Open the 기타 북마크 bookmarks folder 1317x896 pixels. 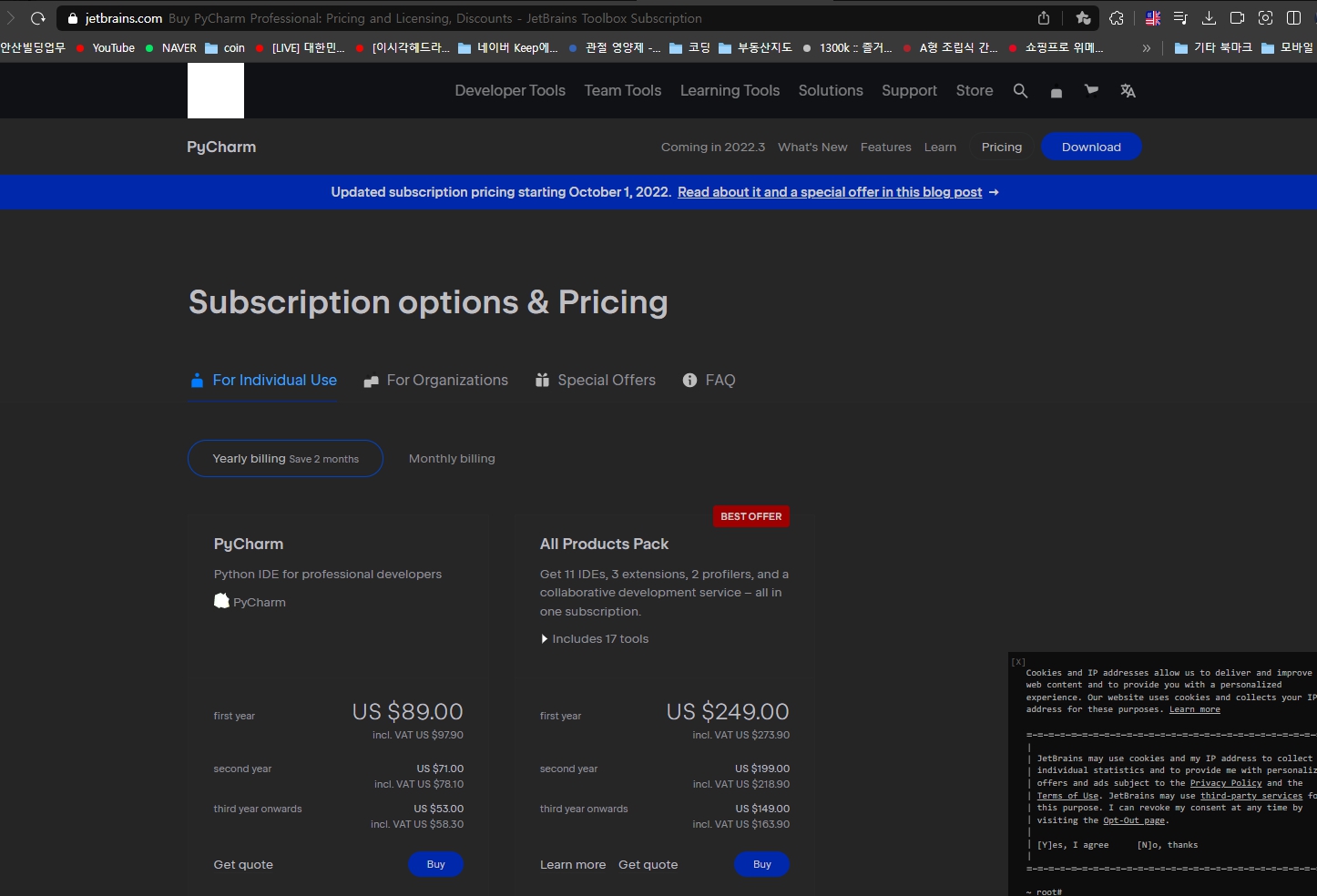pyautogui.click(x=1213, y=47)
